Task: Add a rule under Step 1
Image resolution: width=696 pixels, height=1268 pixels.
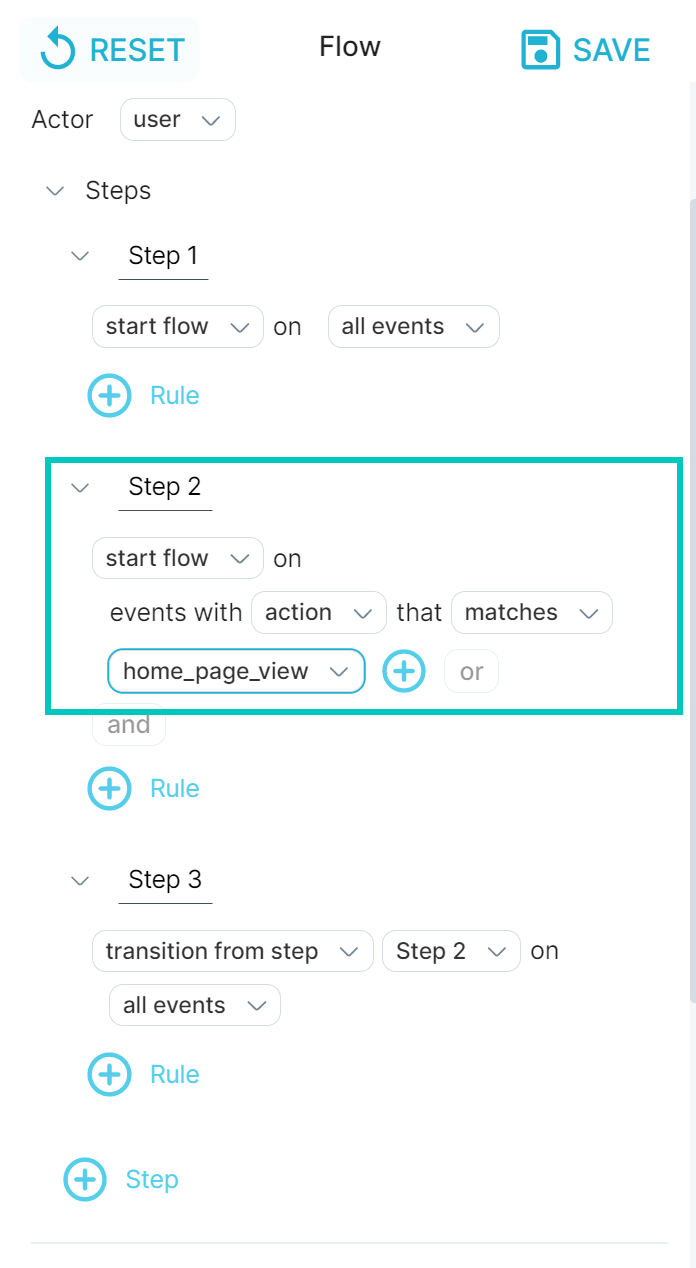Action: click(x=110, y=396)
